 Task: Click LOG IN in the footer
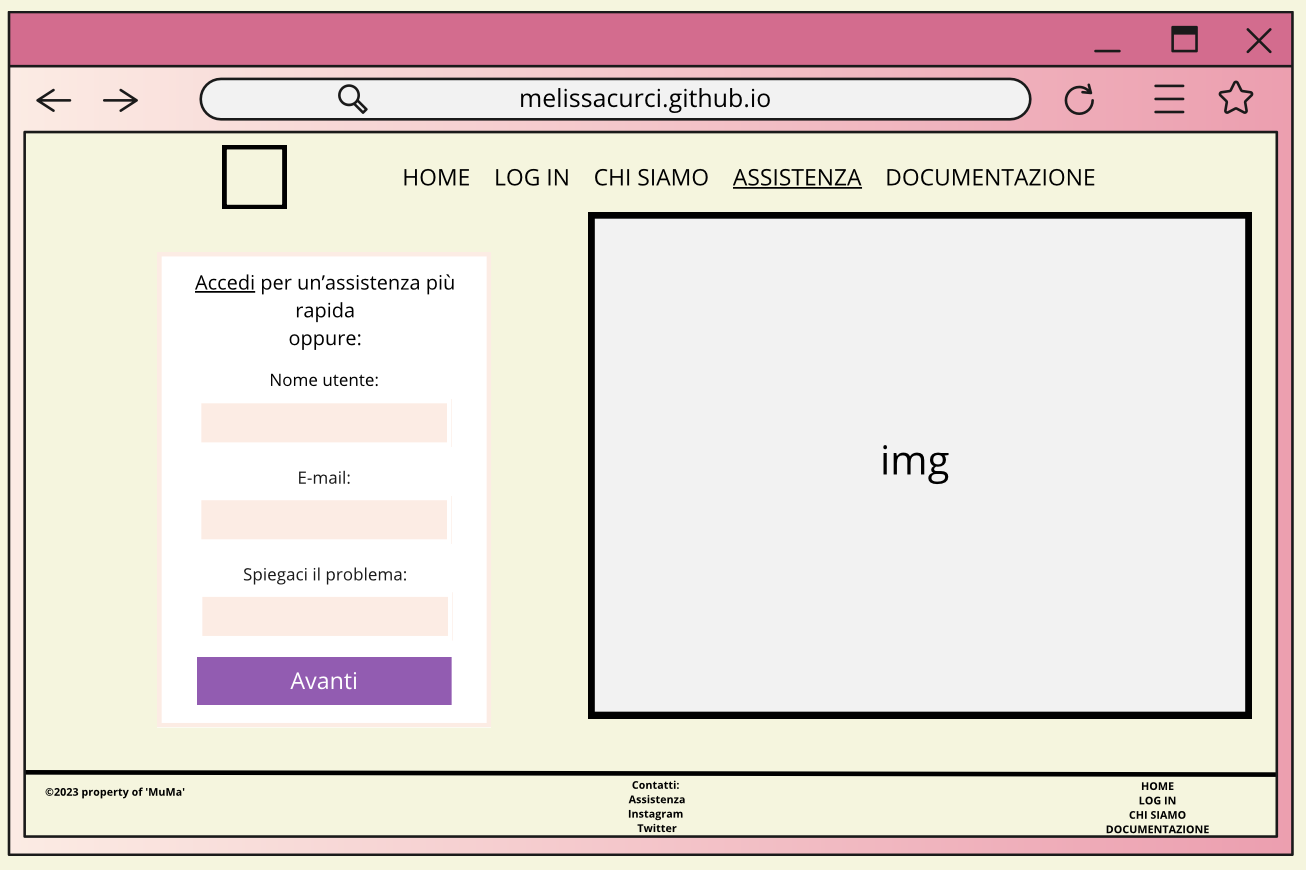(x=1157, y=801)
